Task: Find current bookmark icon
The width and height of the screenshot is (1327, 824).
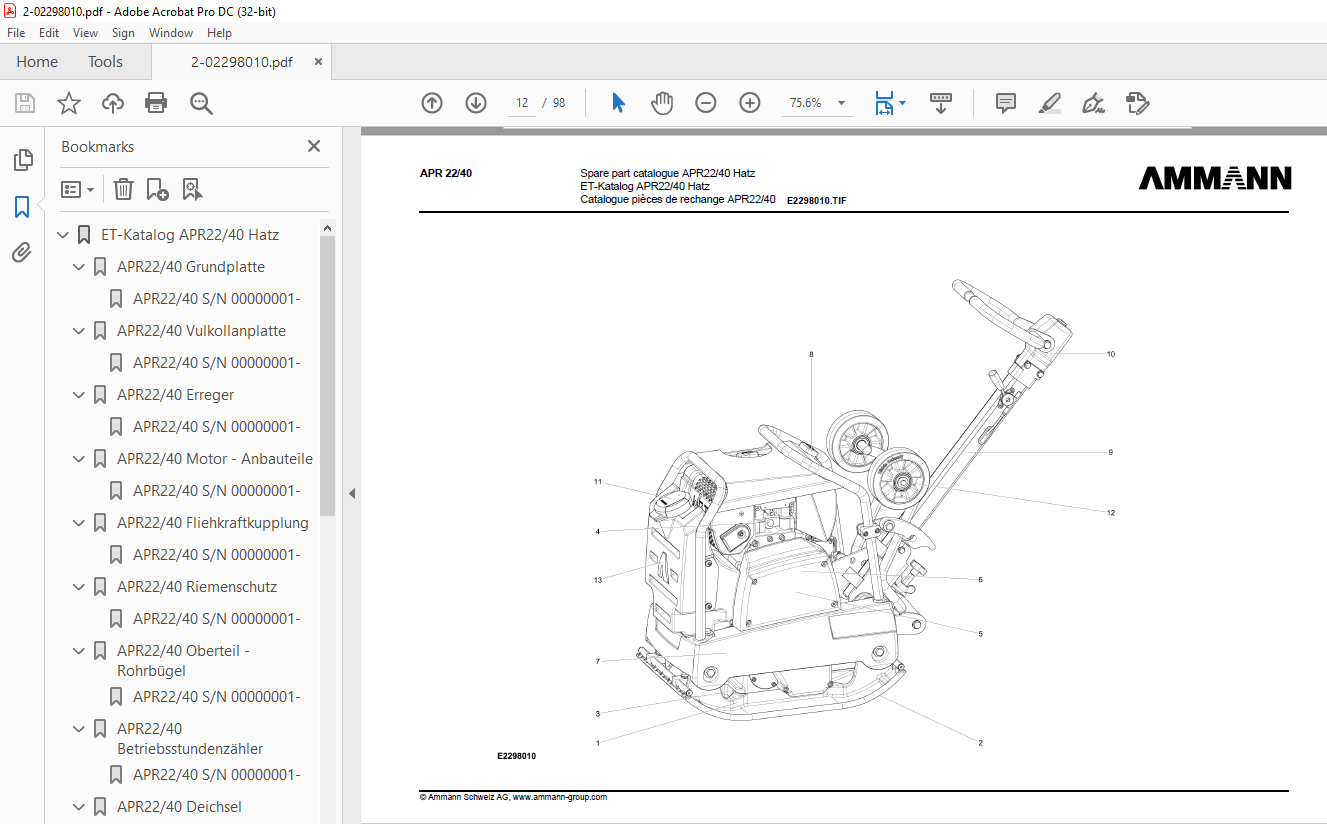Action: pos(192,189)
